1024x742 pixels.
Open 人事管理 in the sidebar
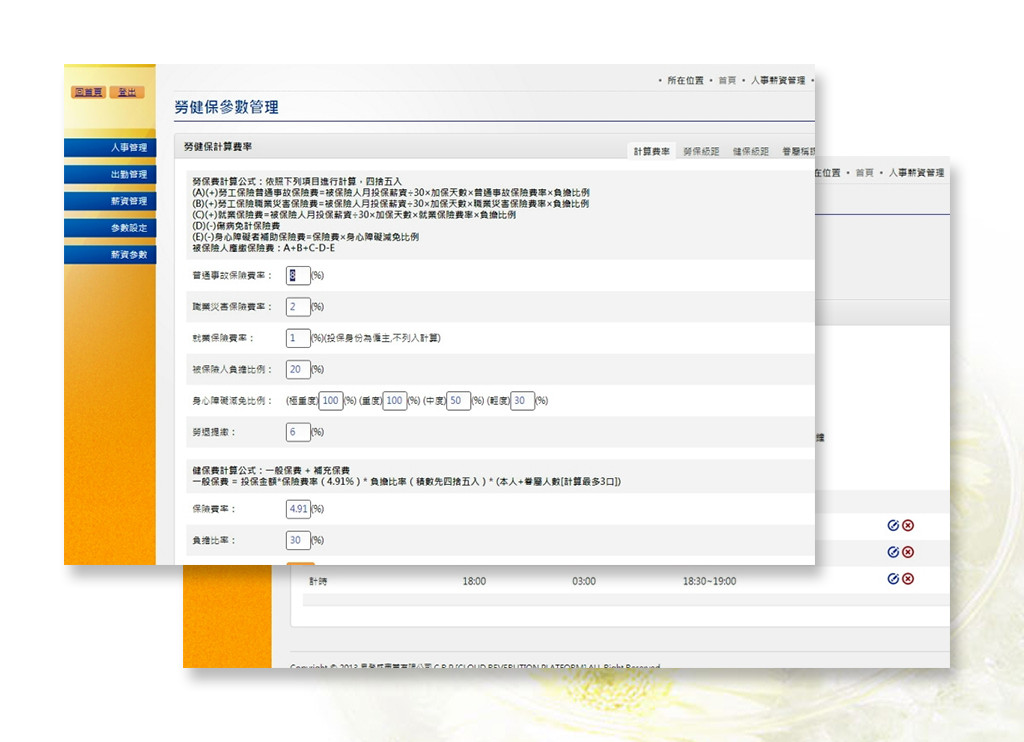(x=110, y=148)
